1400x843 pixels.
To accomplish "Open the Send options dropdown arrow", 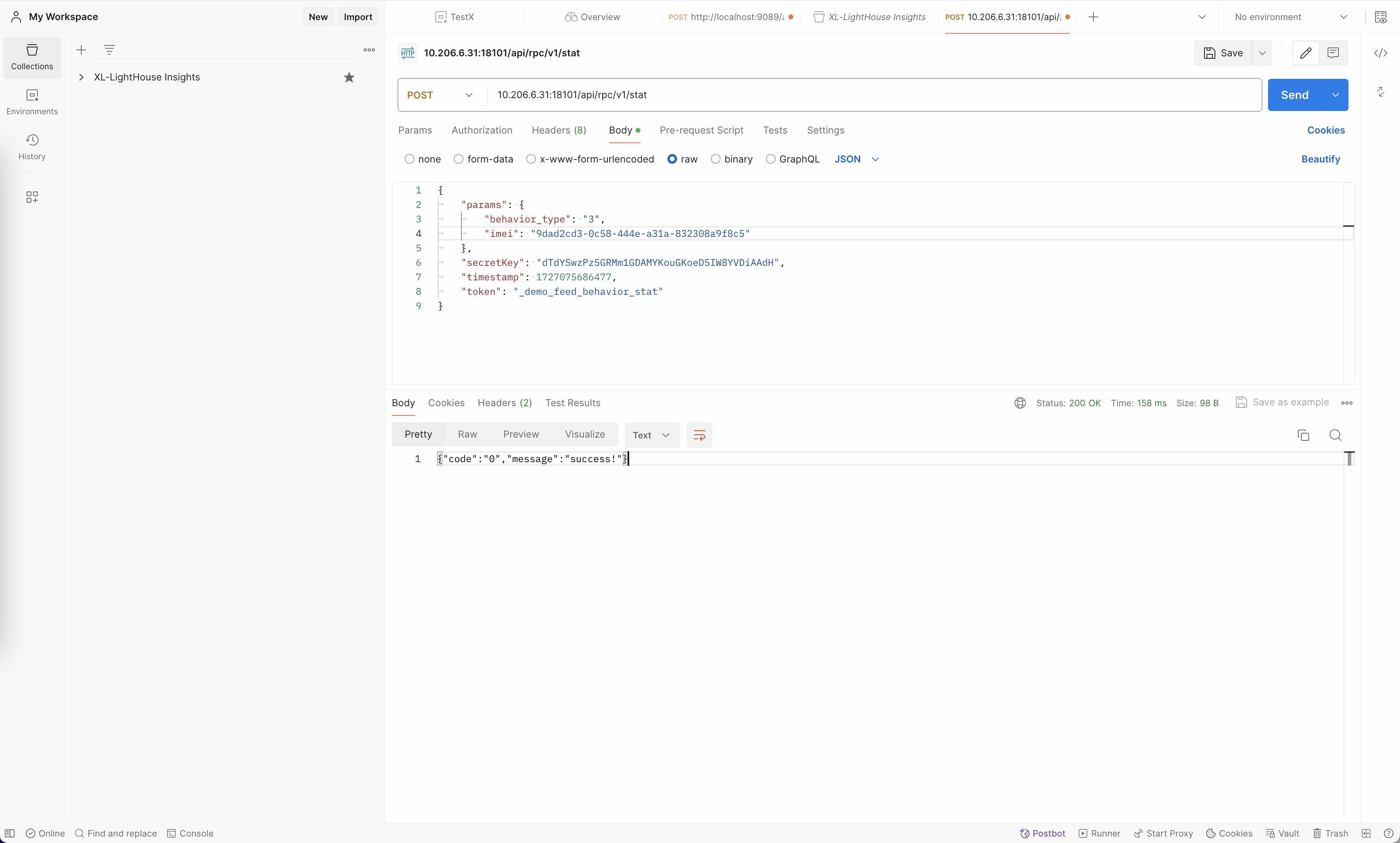I will pos(1335,95).
